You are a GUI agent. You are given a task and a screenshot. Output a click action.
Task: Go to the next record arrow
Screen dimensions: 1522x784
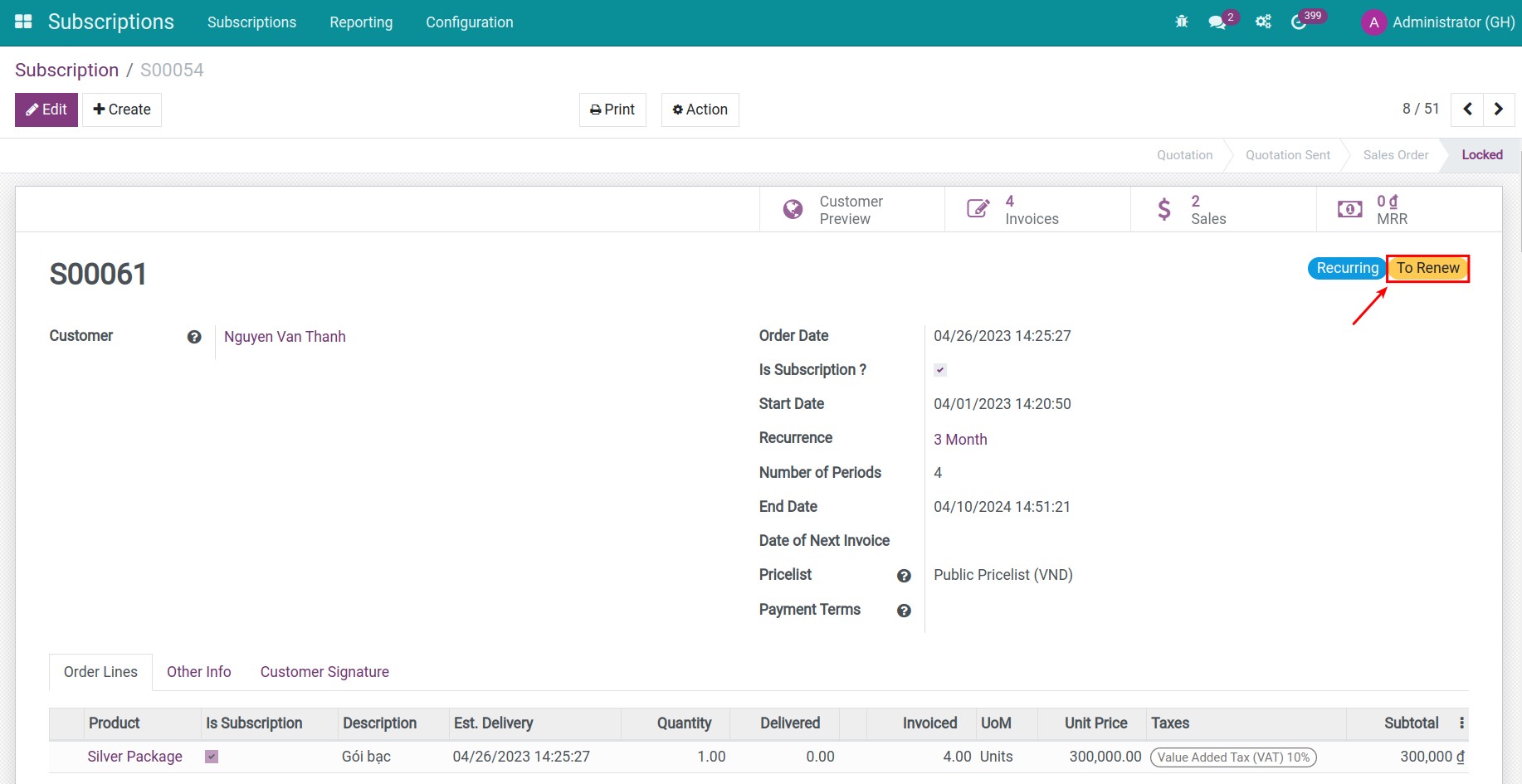[x=1498, y=110]
